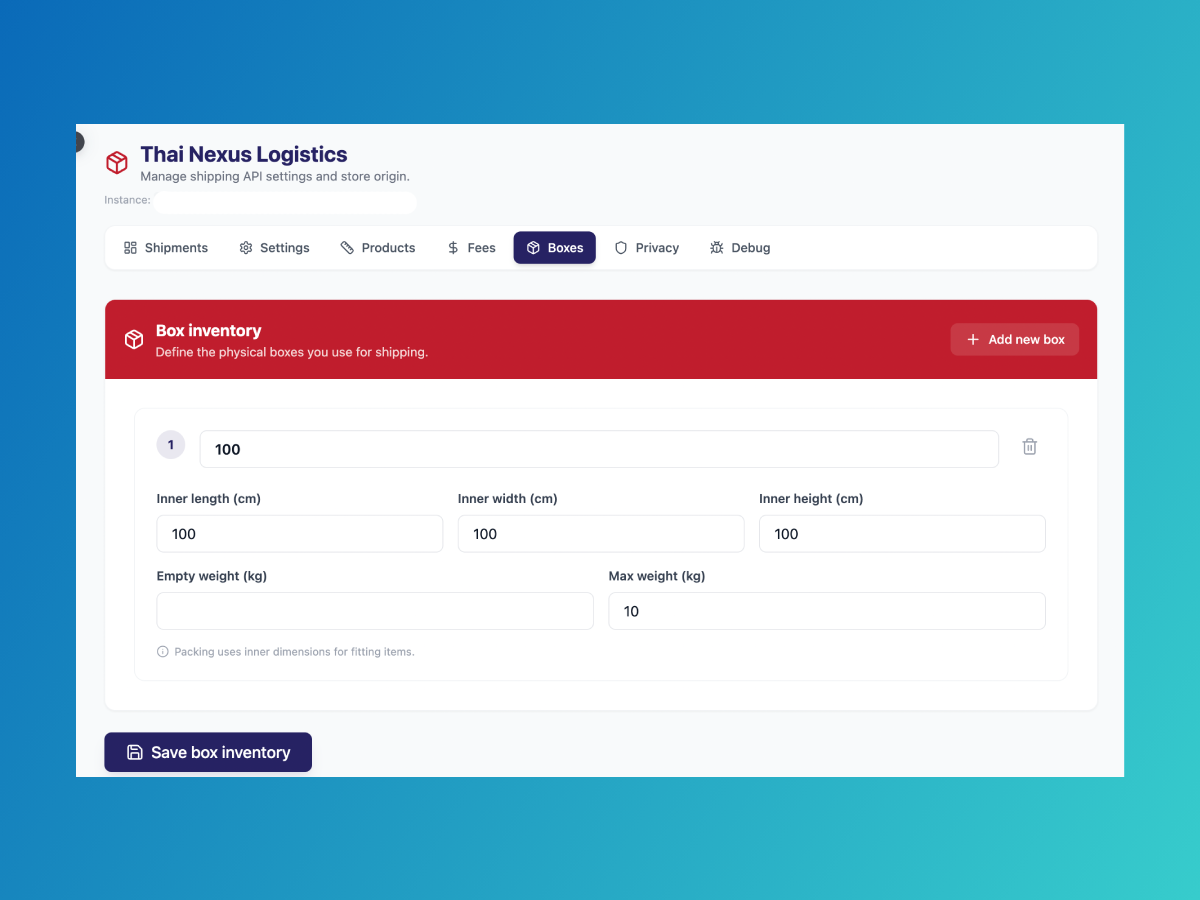The height and width of the screenshot is (900, 1200).
Task: Go to the Products tab
Action: tap(378, 248)
